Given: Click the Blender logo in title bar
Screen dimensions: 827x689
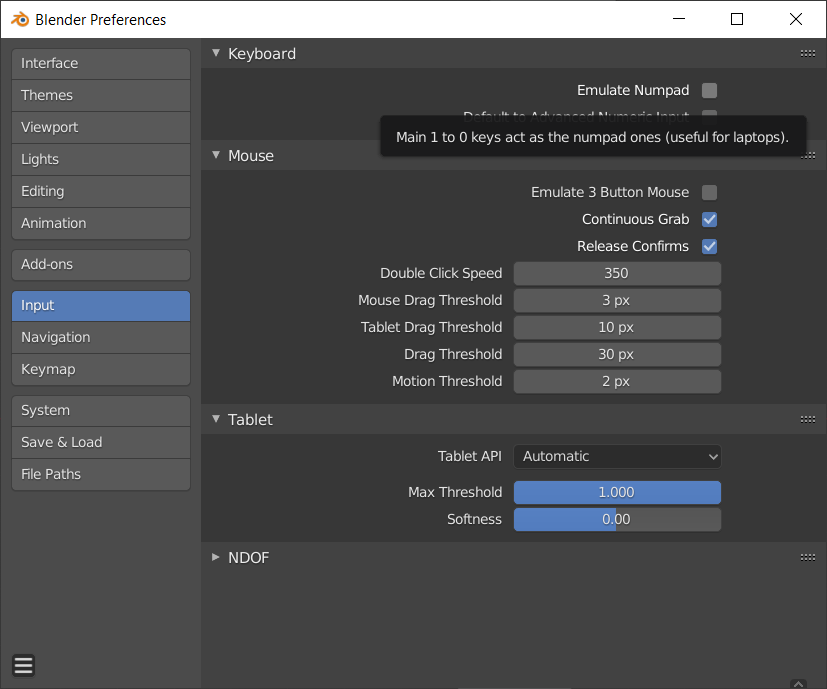Looking at the screenshot, I should pos(18,19).
